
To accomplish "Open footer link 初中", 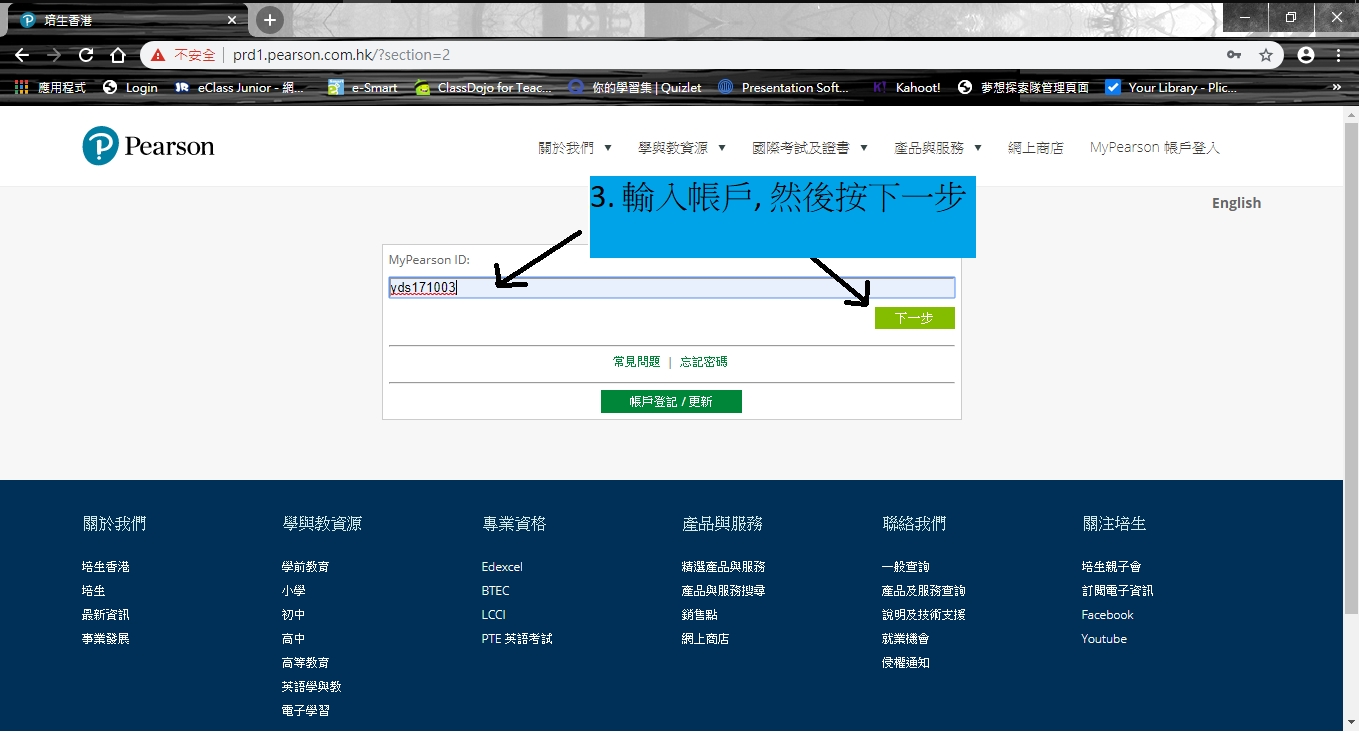I will 293,615.
